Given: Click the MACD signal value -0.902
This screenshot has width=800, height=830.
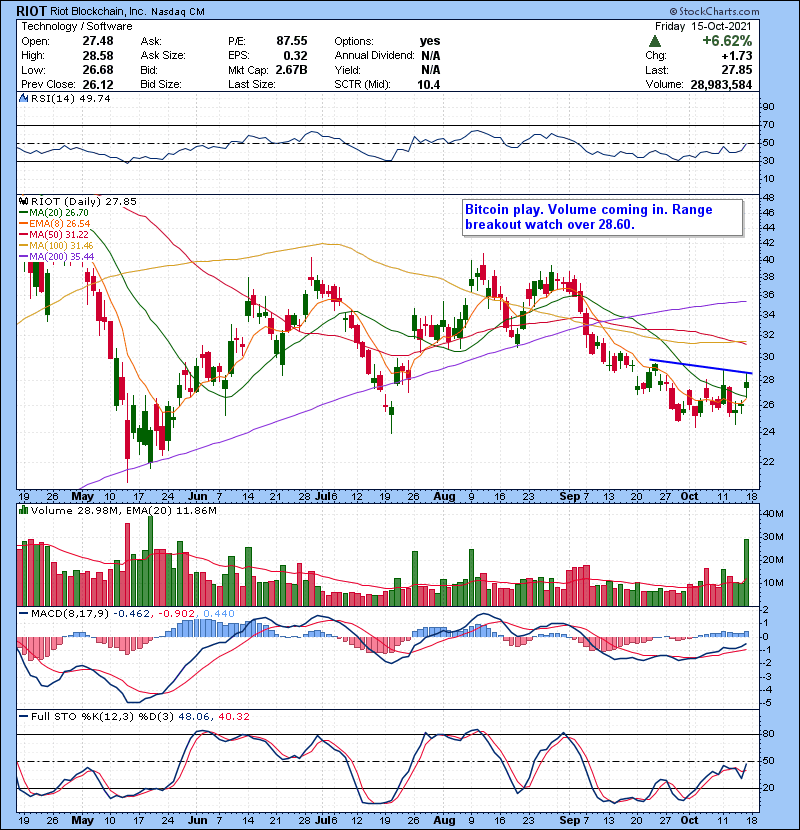Looking at the screenshot, I should (x=175, y=614).
